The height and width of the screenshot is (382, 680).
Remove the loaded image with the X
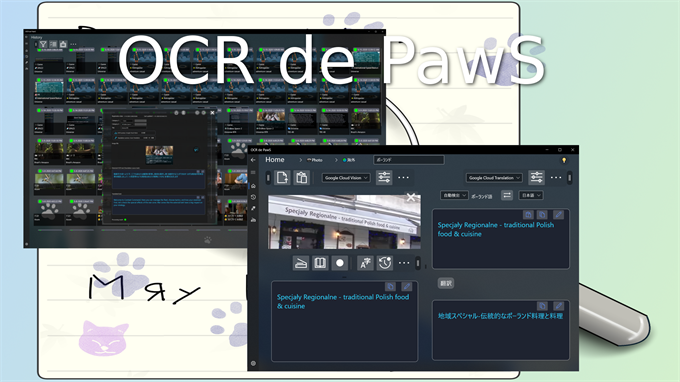(411, 198)
